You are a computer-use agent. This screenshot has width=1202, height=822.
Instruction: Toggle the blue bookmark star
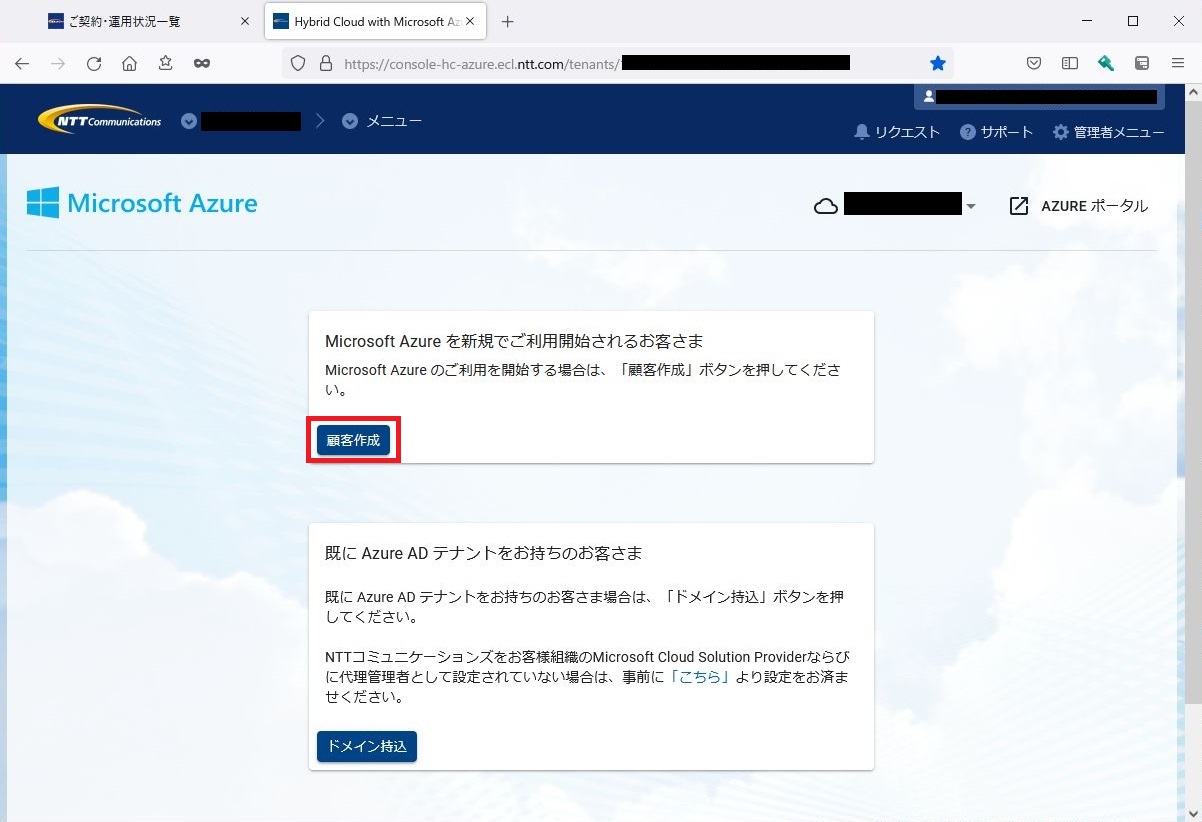(937, 63)
